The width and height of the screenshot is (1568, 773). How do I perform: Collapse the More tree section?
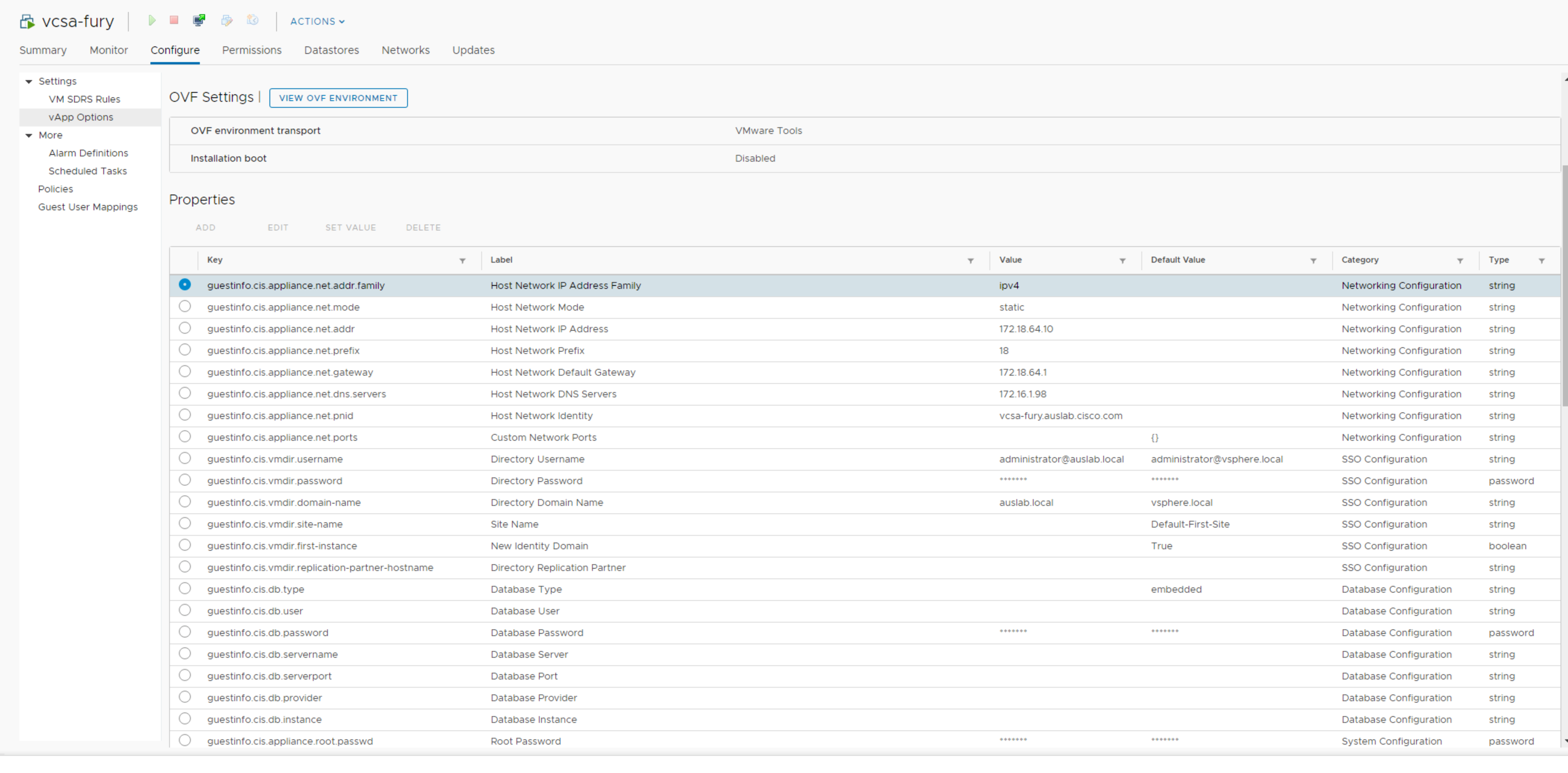(x=28, y=136)
